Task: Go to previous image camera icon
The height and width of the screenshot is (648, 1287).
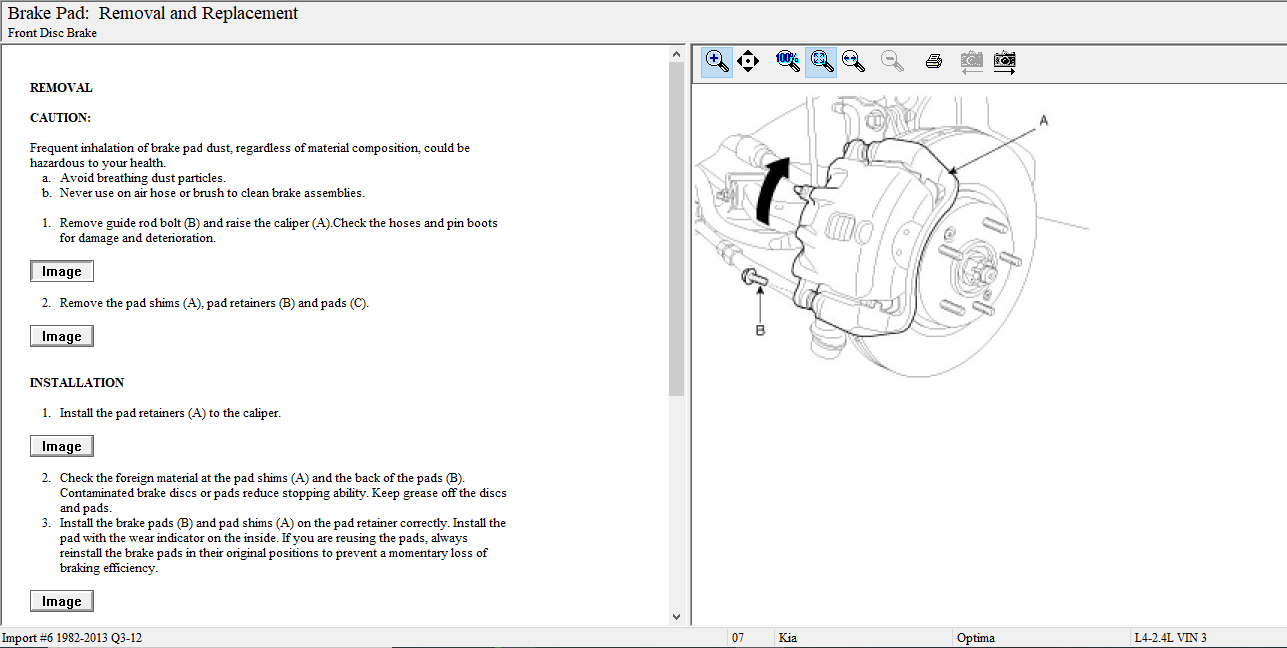Action: click(x=971, y=62)
